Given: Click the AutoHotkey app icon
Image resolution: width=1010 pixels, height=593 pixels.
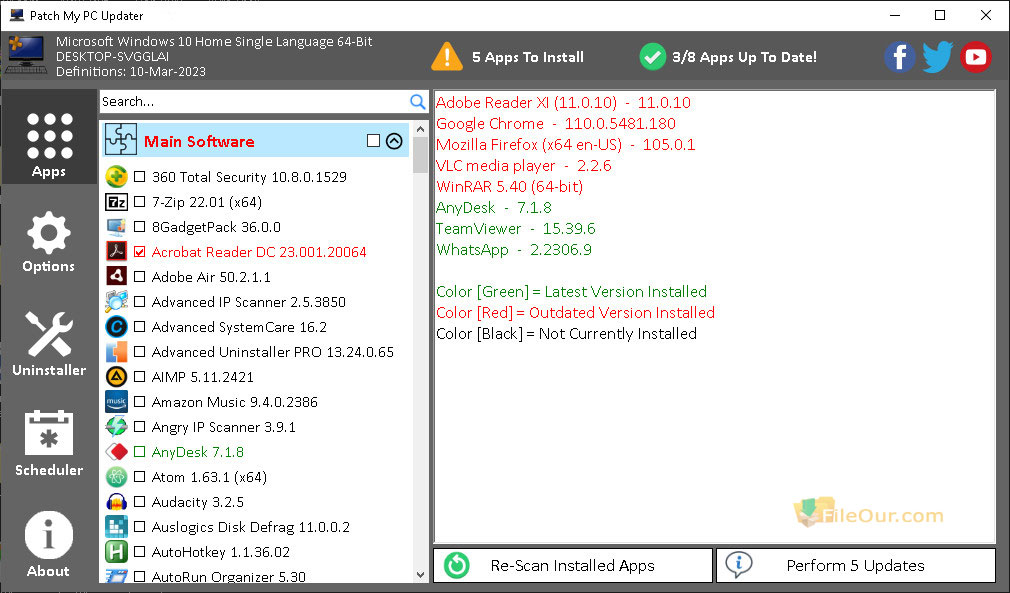Looking at the screenshot, I should point(116,552).
